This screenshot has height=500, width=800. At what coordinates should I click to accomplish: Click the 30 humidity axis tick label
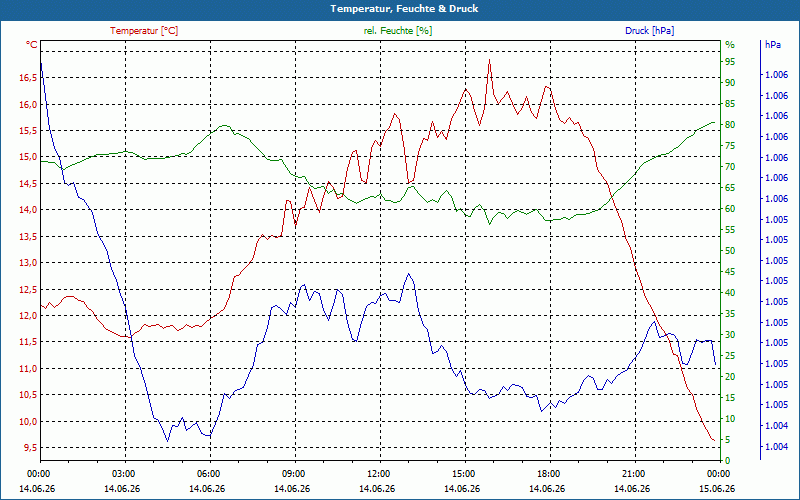pyautogui.click(x=730, y=335)
